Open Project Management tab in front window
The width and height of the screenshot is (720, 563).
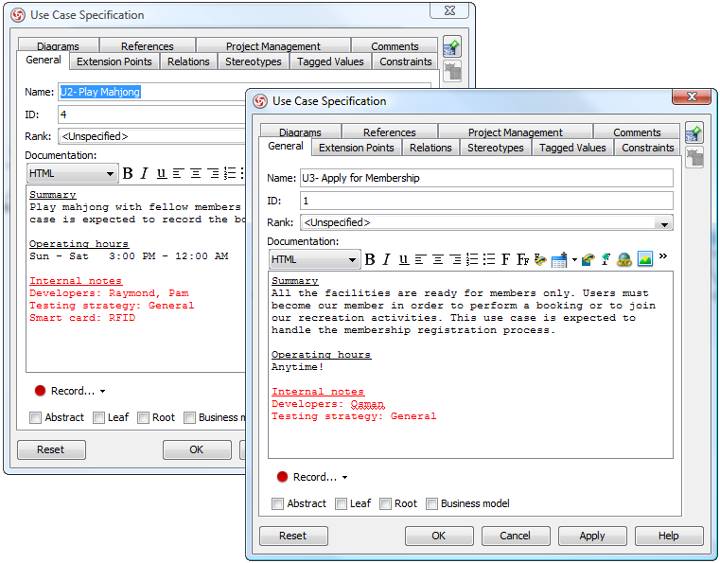pyautogui.click(x=515, y=132)
